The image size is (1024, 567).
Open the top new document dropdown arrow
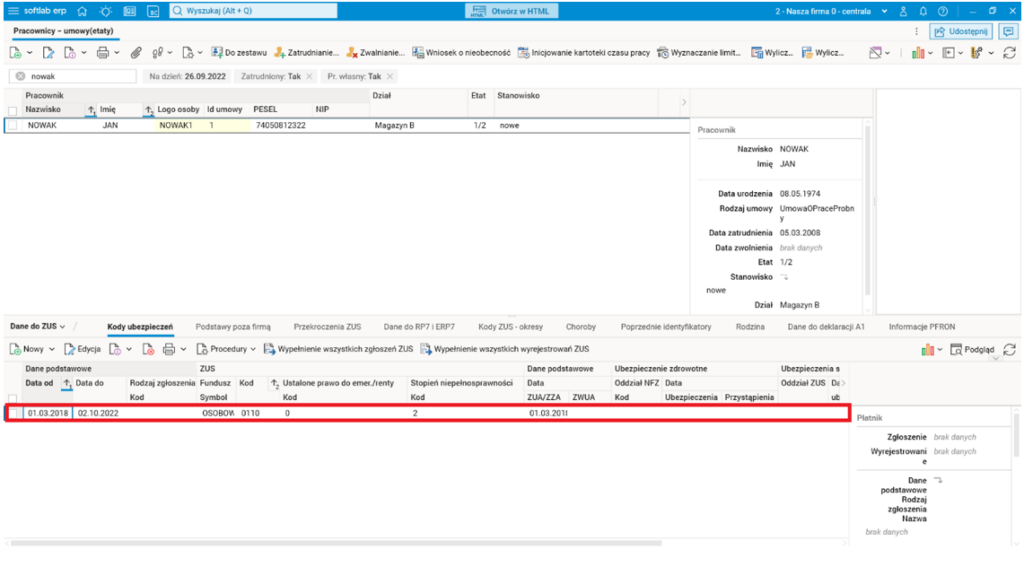pos(29,53)
